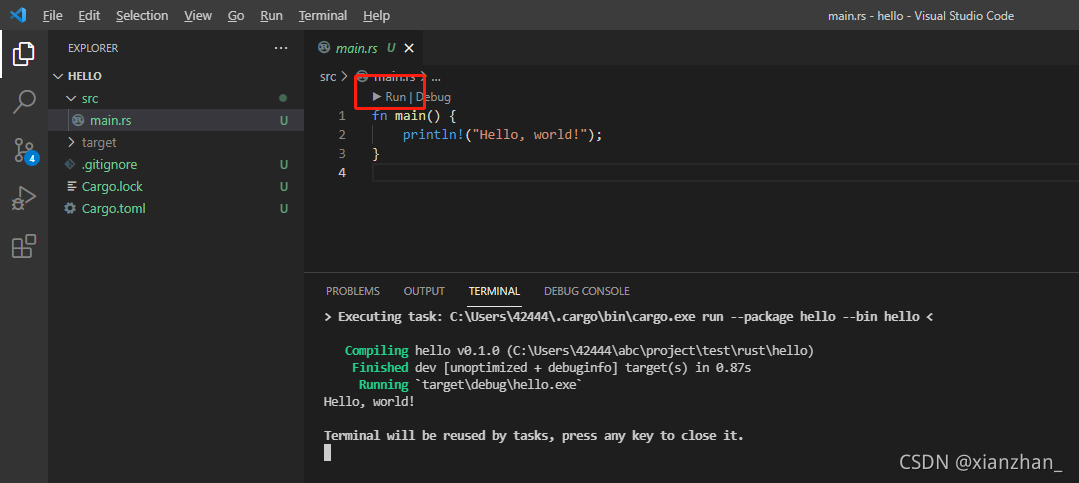Click line number 3 in the gutter
Viewport: 1079px width, 483px height.
coord(342,153)
